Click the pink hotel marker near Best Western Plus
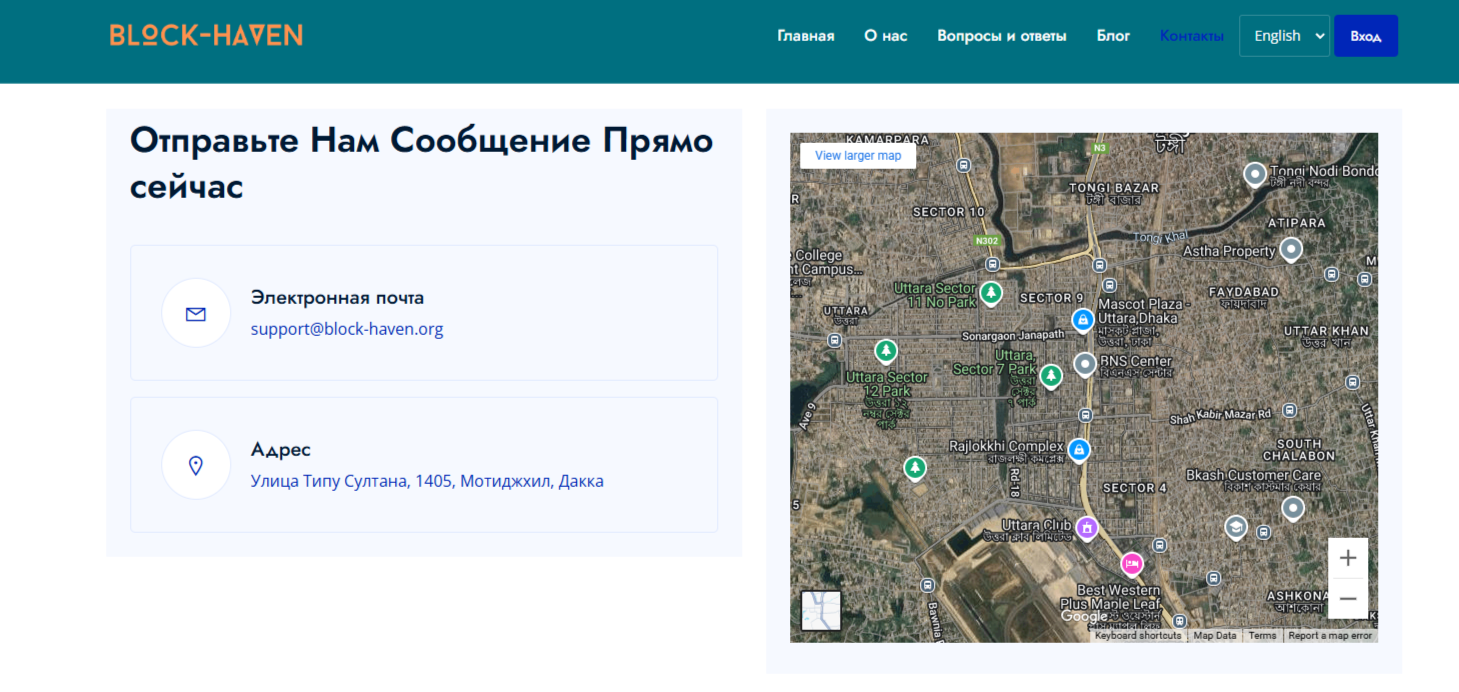The width and height of the screenshot is (1459, 692). click(x=1132, y=564)
